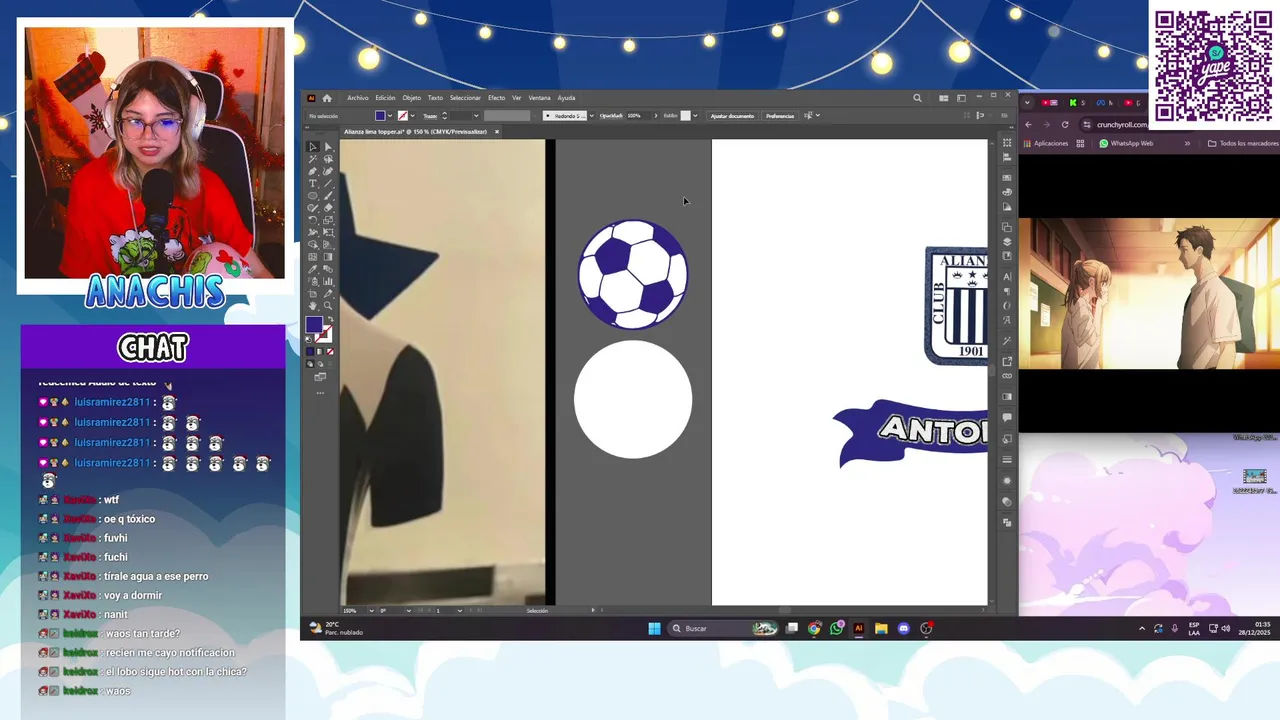
Task: Open stroke color dropdown in control bar
Action: (413, 116)
